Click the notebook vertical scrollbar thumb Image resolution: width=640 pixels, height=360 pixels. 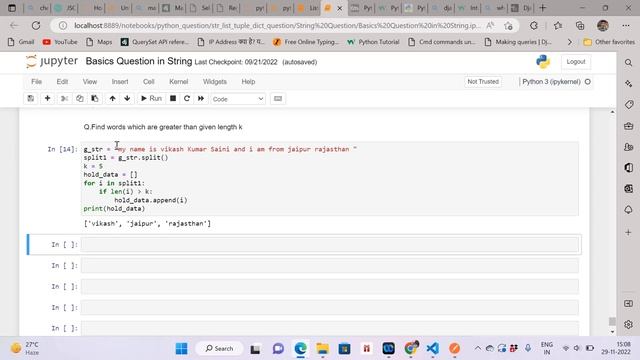(612, 322)
